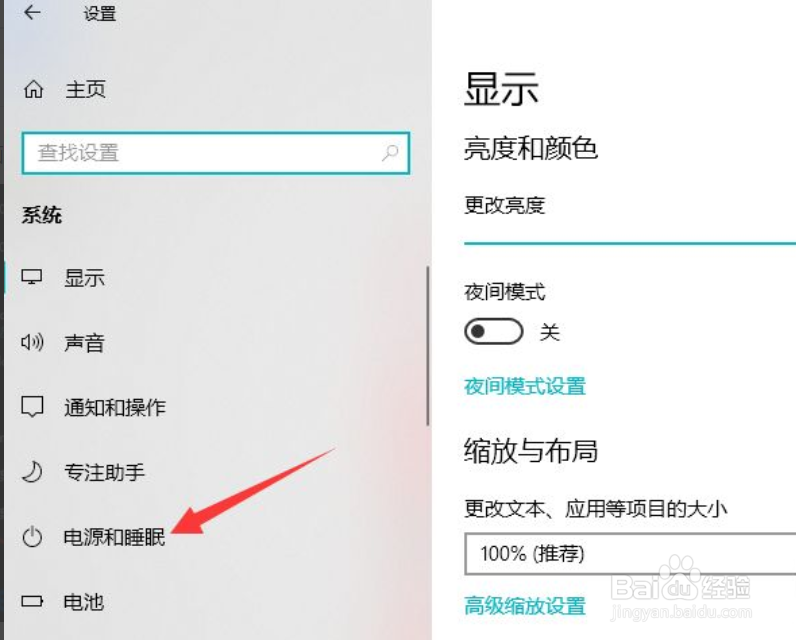The image size is (796, 640).
Task: Select the Display monitor icon
Action: 32,277
